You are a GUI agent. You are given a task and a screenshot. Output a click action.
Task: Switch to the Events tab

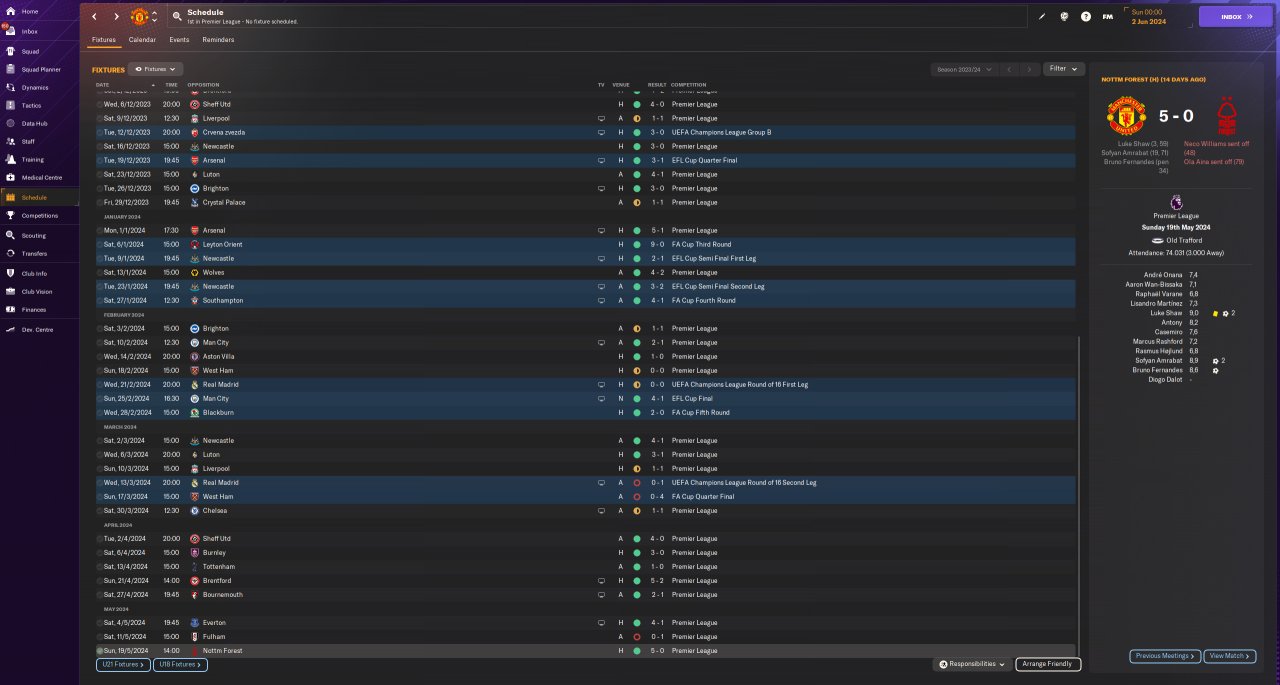(x=179, y=40)
